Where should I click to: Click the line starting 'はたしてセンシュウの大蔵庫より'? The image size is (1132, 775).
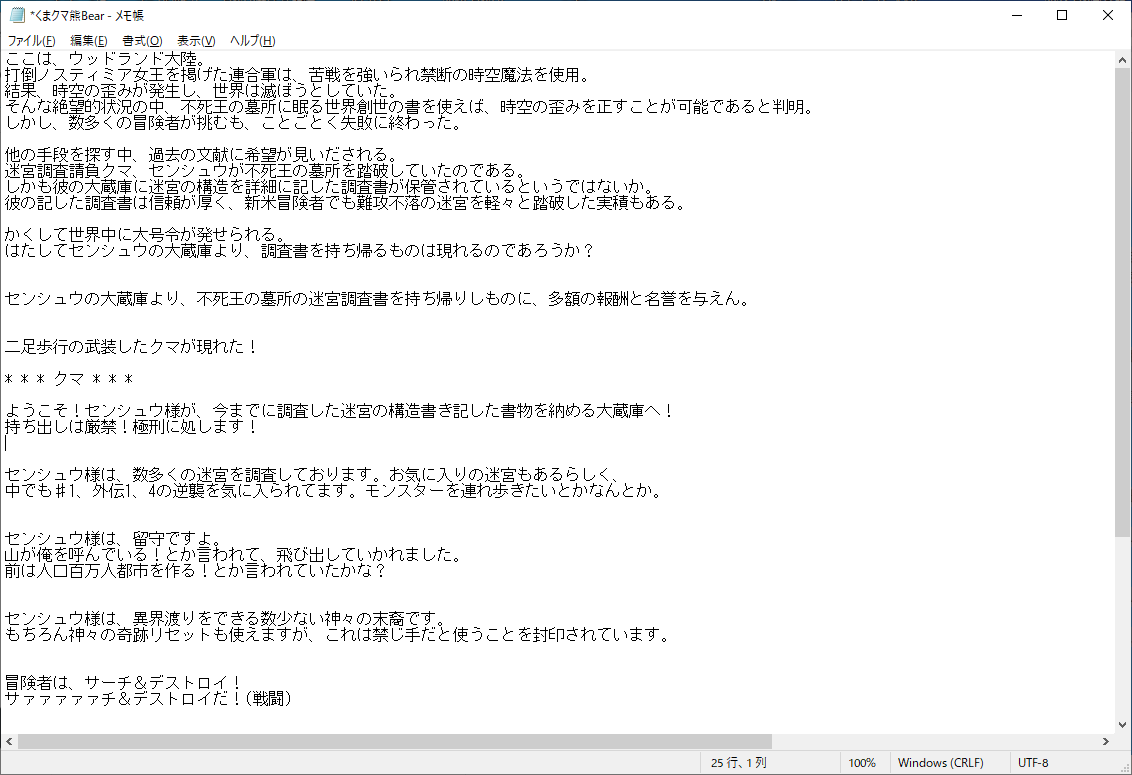point(300,250)
